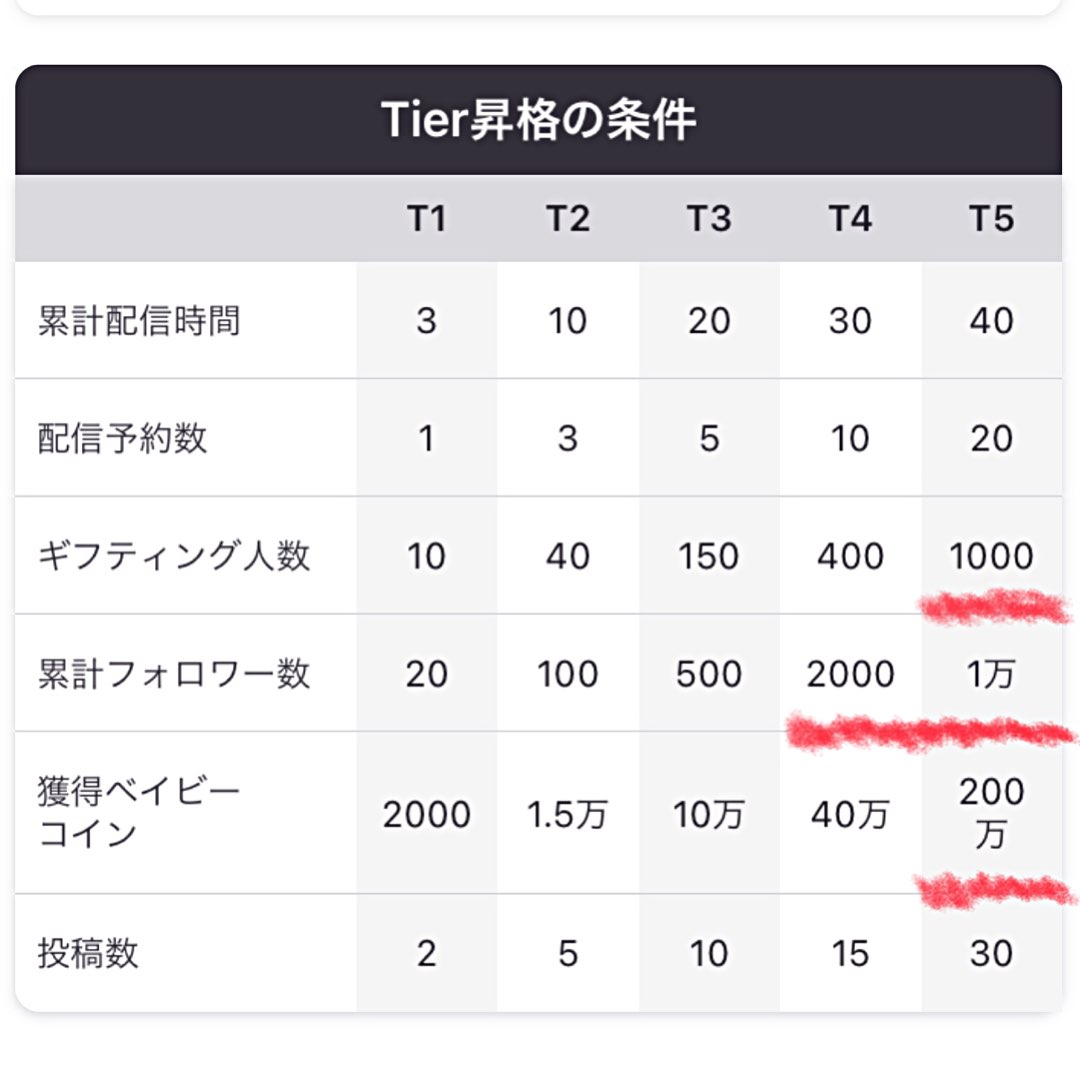Image resolution: width=1080 pixels, height=1080 pixels.
Task: Click the 累計配信時間 row label
Action: point(139,321)
